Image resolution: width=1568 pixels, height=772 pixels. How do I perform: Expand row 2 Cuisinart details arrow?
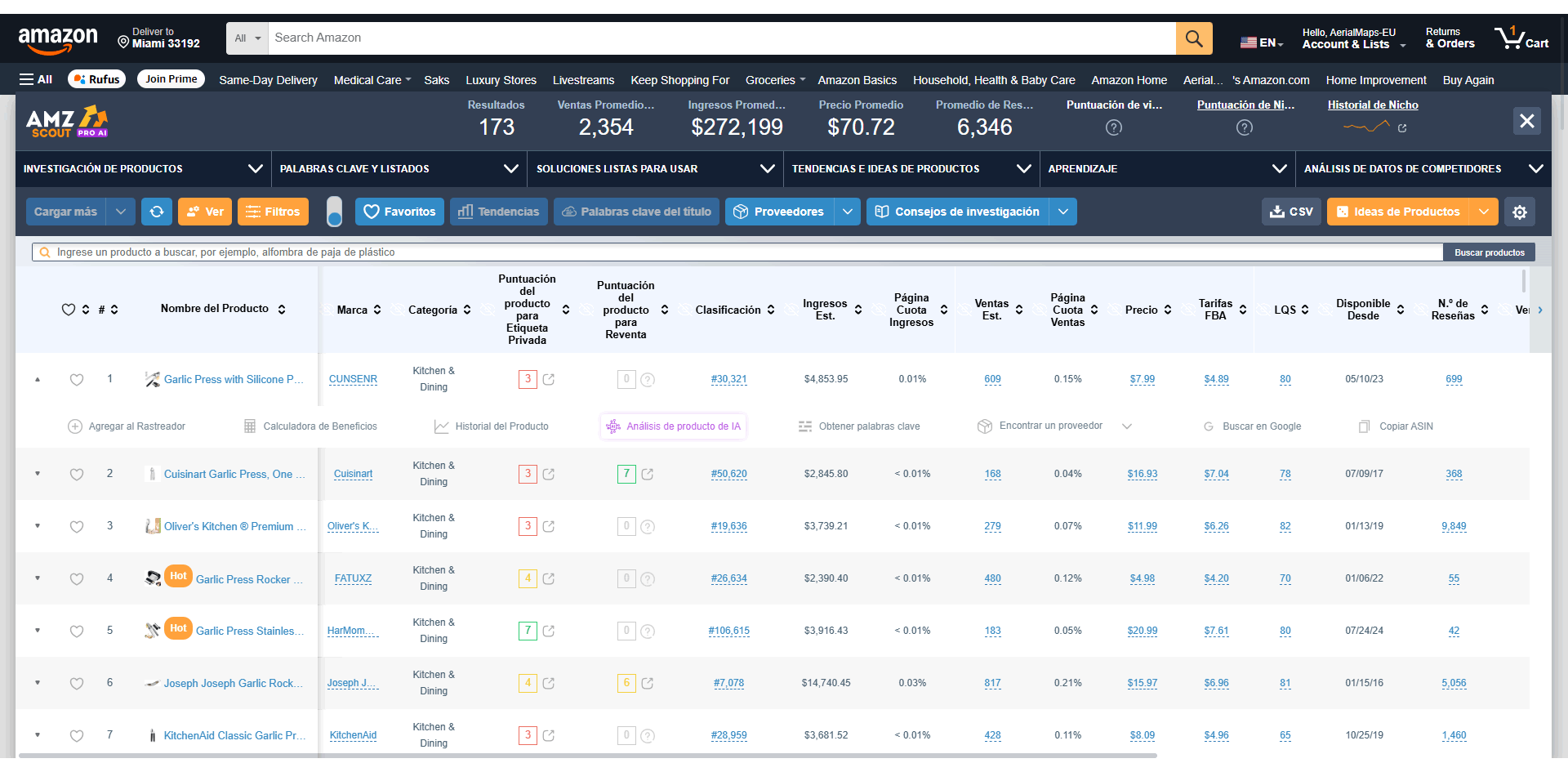[38, 474]
